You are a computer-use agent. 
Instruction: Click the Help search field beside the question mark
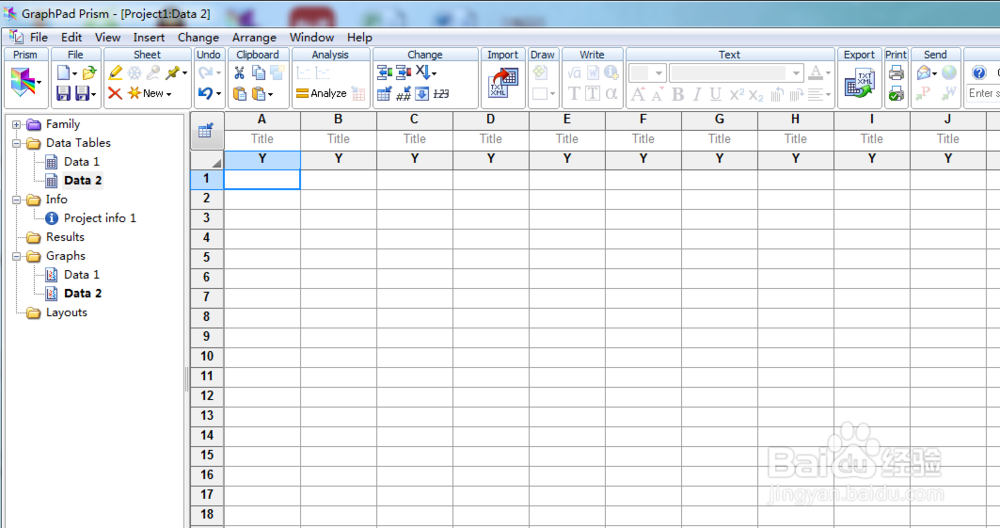(x=983, y=93)
